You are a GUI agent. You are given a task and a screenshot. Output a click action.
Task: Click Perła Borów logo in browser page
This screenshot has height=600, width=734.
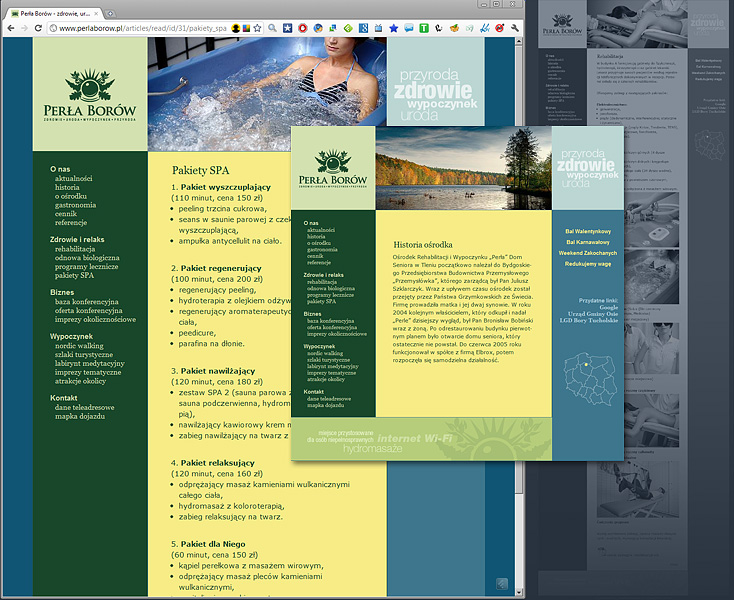[x=90, y=95]
